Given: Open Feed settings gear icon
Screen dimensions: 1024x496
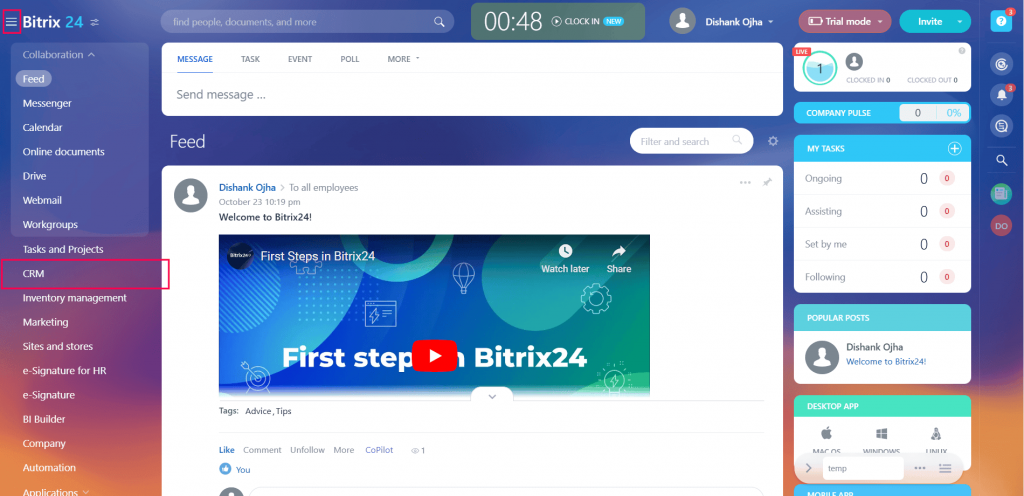Looking at the screenshot, I should (x=773, y=141).
